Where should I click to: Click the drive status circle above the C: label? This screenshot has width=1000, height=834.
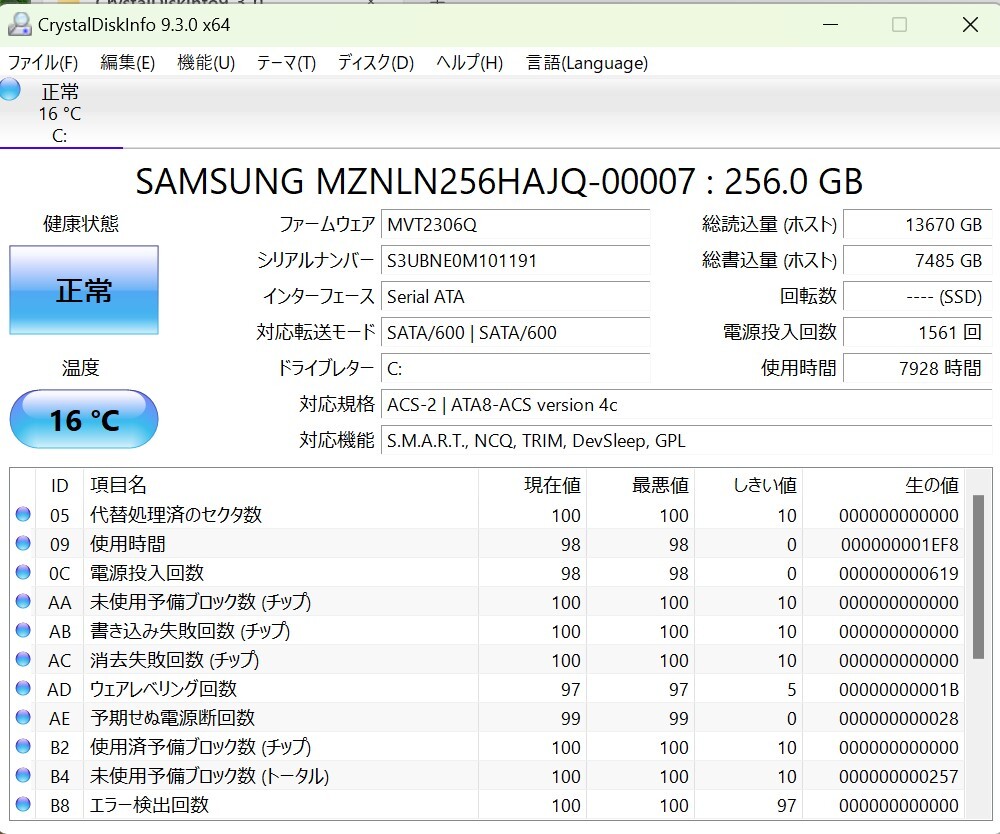[x=10, y=90]
